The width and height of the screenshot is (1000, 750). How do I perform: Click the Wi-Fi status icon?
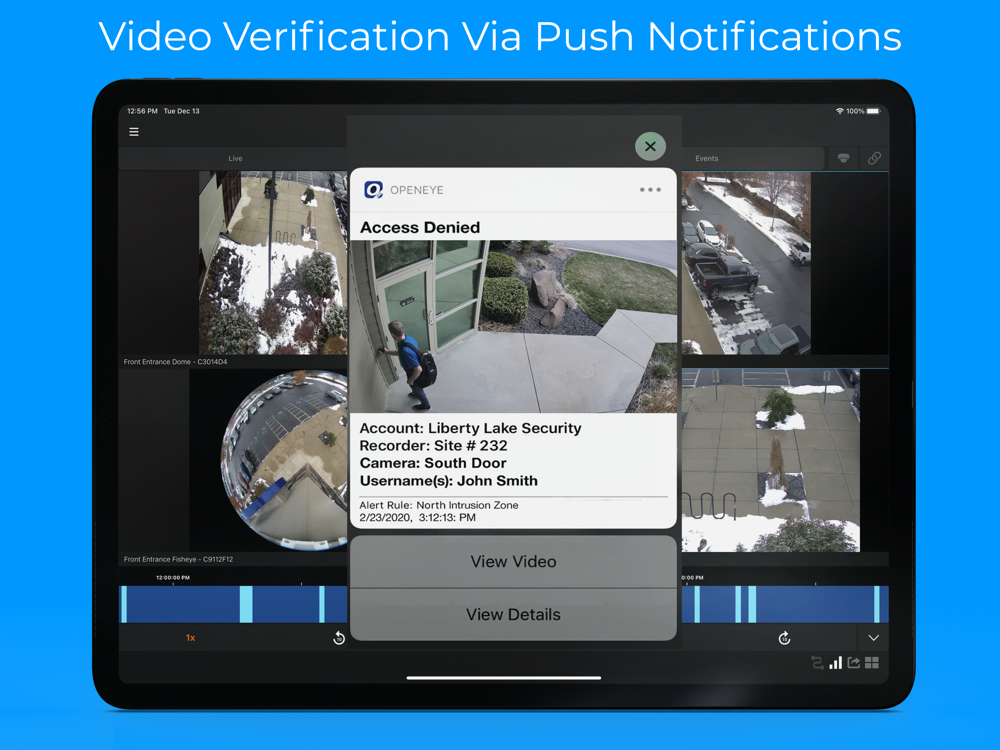point(839,111)
